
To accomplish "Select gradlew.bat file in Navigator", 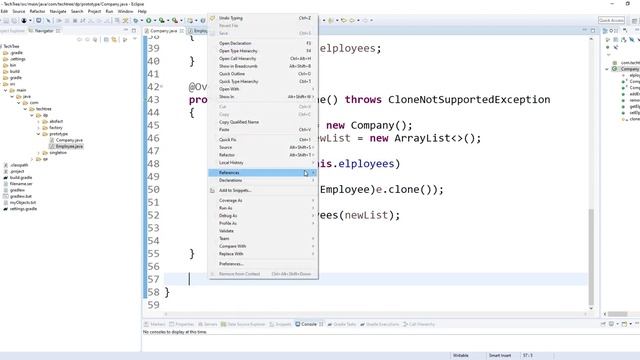I will [20, 196].
